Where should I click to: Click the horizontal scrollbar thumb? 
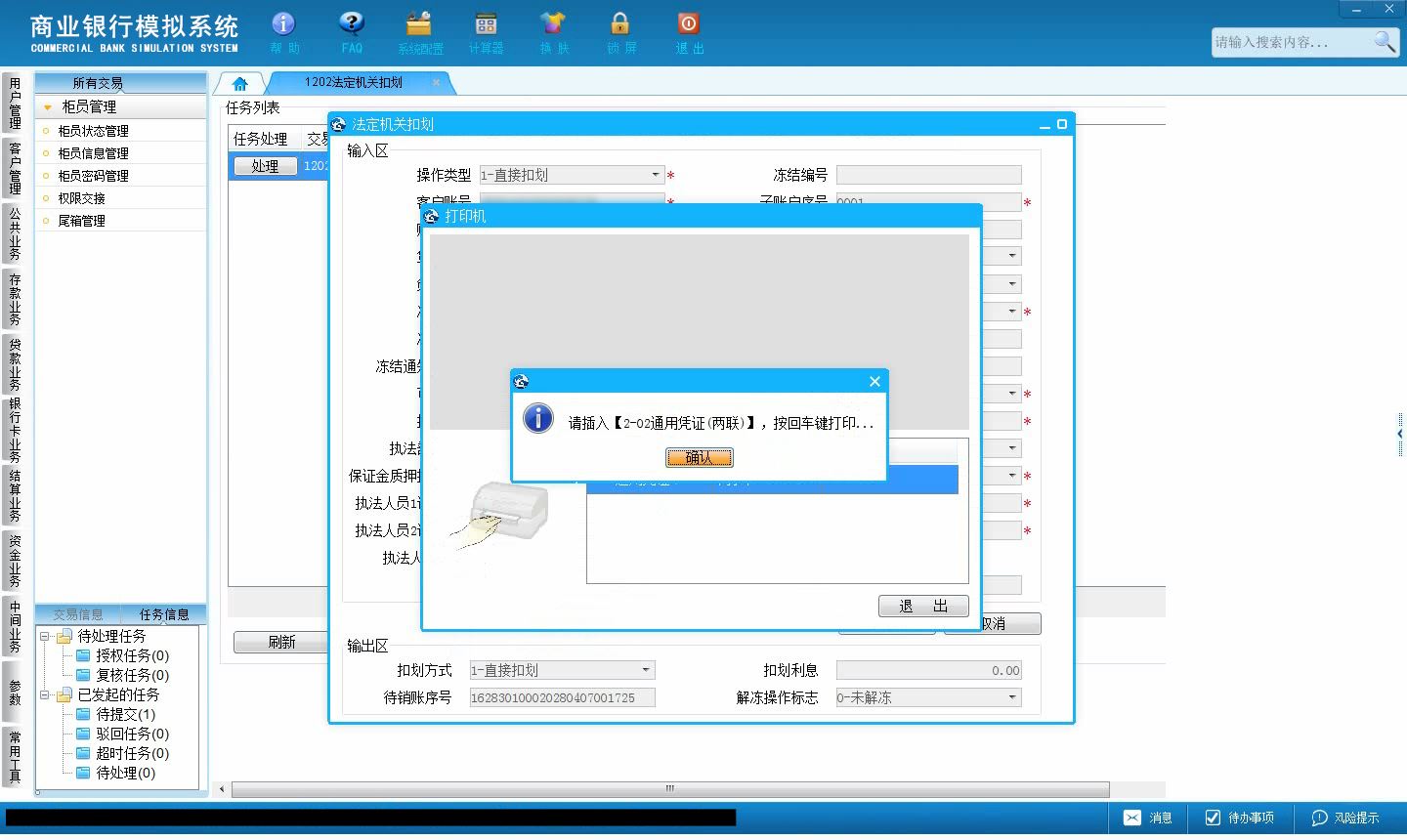(670, 789)
